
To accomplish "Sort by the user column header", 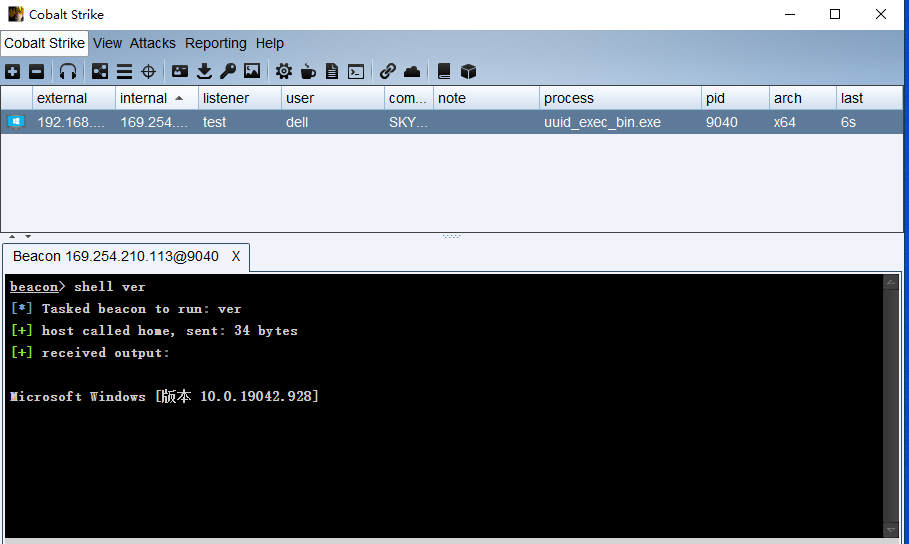I will click(x=333, y=98).
